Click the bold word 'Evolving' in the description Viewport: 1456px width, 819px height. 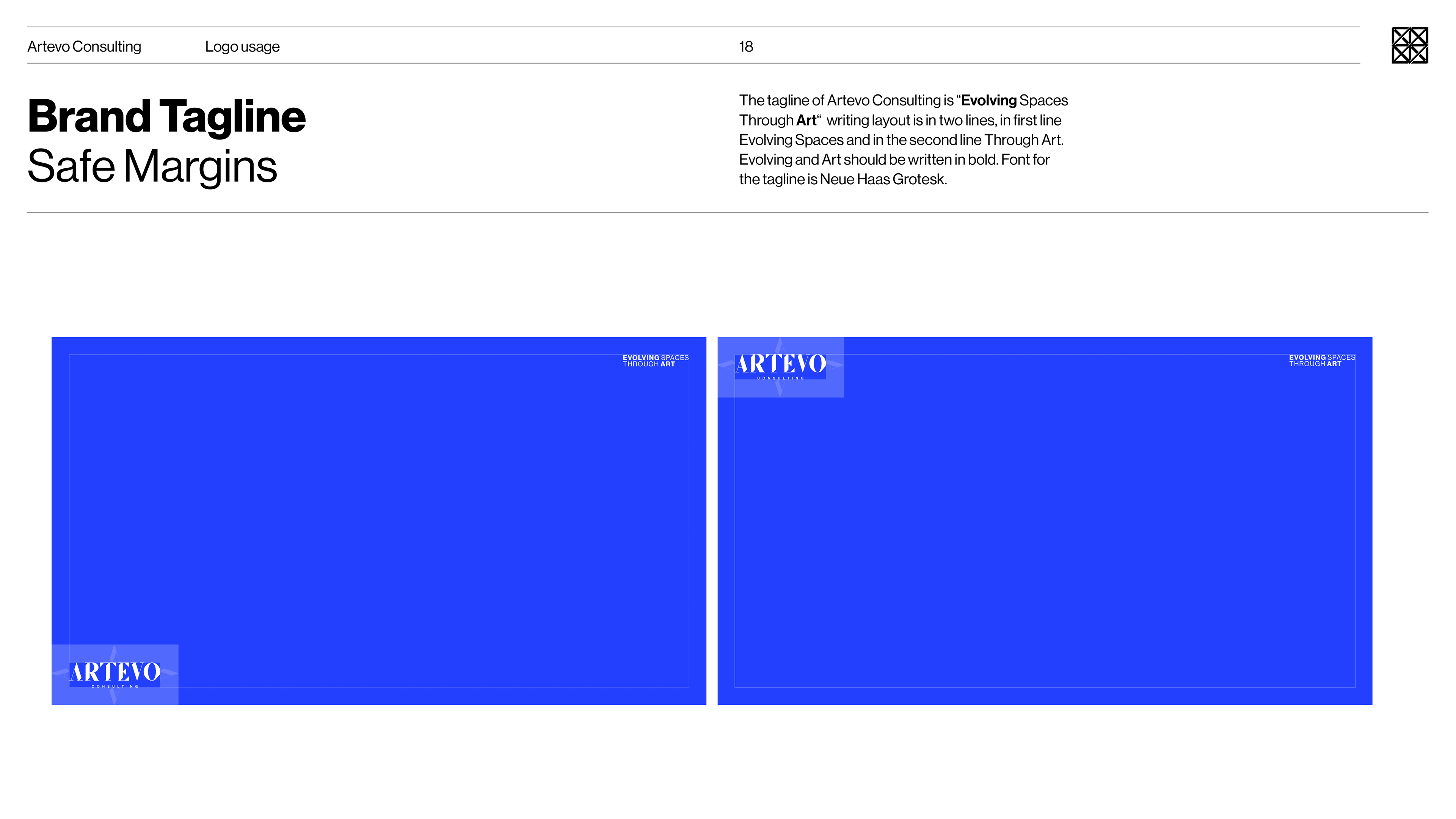pyautogui.click(x=988, y=100)
